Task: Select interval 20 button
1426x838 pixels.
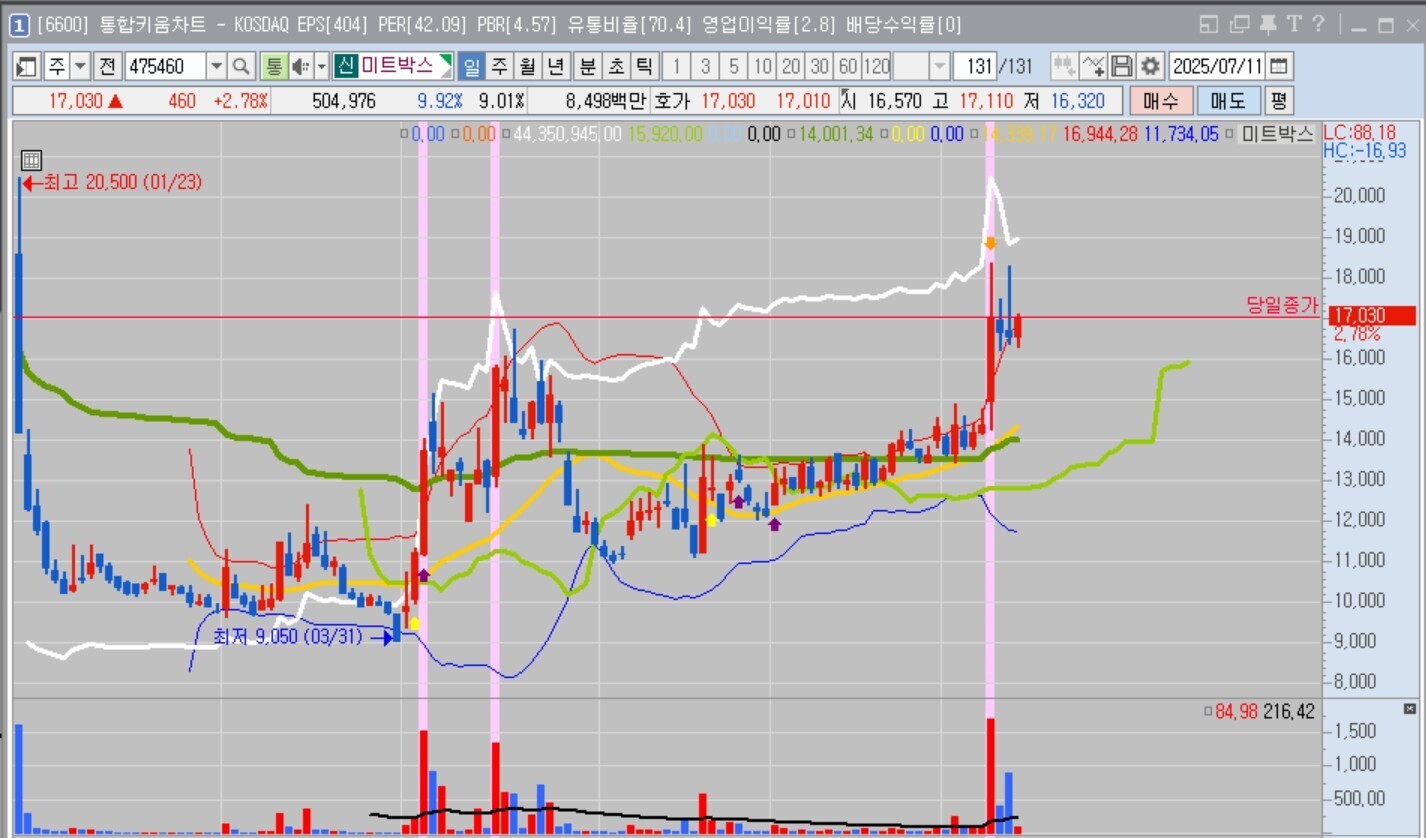Action: (791, 67)
